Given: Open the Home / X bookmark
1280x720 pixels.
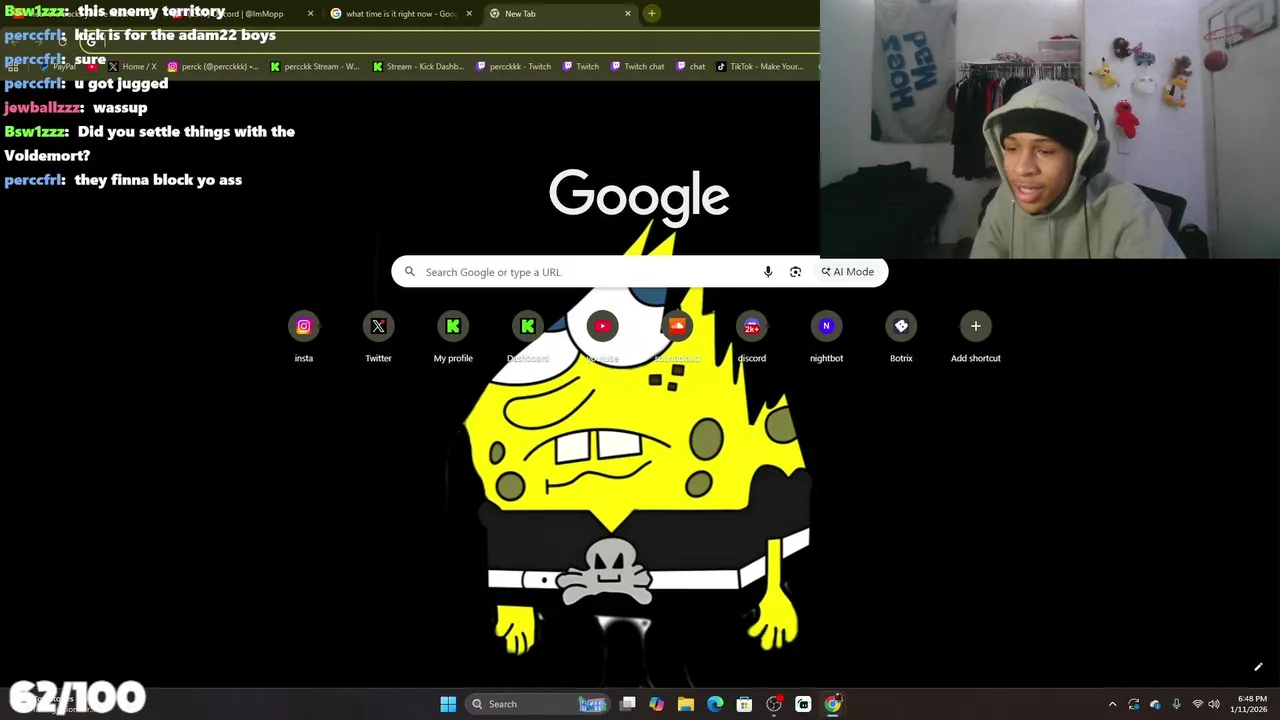Looking at the screenshot, I should pyautogui.click(x=131, y=67).
